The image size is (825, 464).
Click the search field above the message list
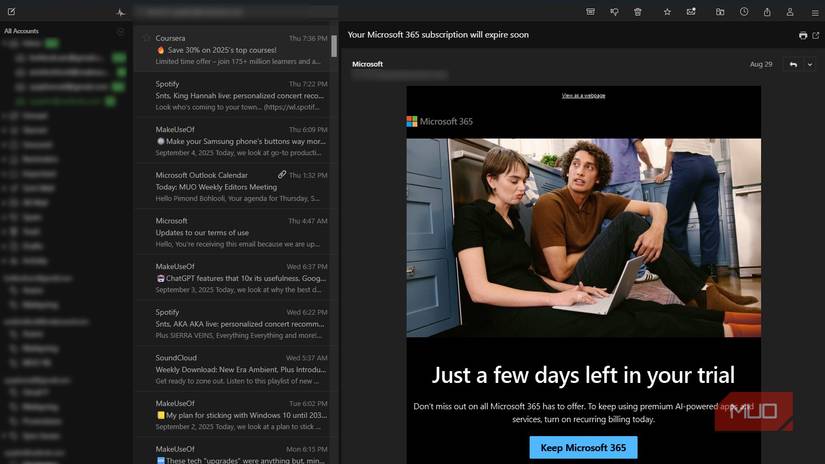pos(235,12)
